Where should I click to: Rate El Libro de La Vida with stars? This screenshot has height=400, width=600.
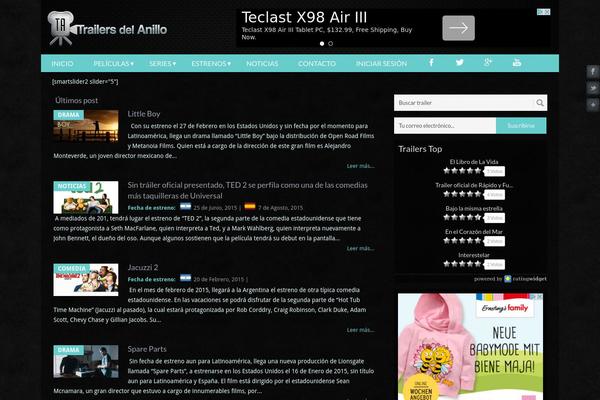pyautogui.click(x=462, y=171)
